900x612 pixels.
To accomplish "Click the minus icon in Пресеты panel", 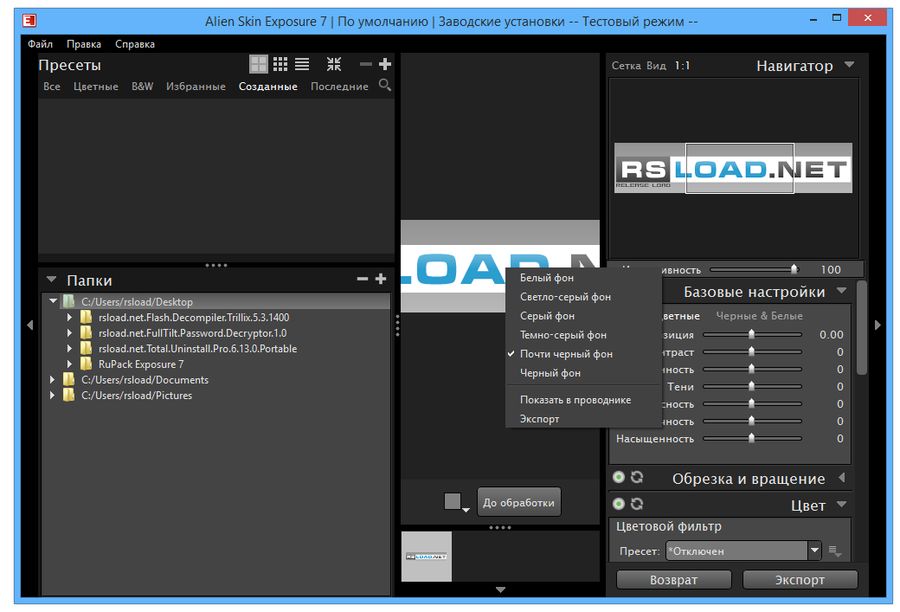I will coord(366,64).
